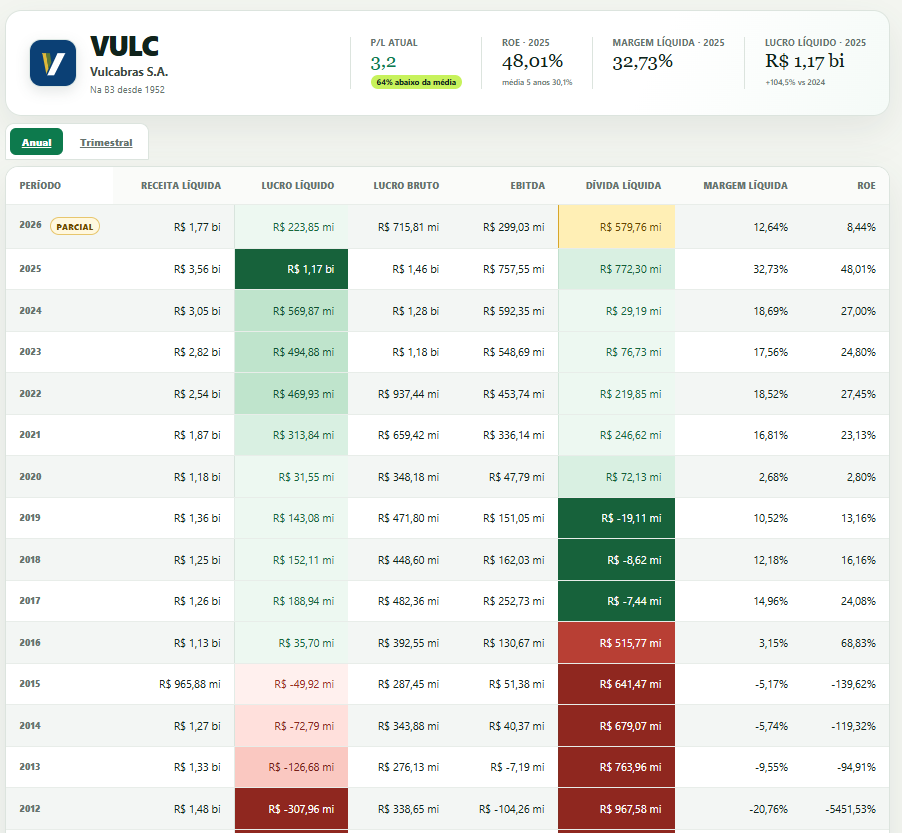Click lucro líquido cell 'R$ -126,68 mi'
Image resolution: width=902 pixels, height=833 pixels.
click(x=291, y=767)
